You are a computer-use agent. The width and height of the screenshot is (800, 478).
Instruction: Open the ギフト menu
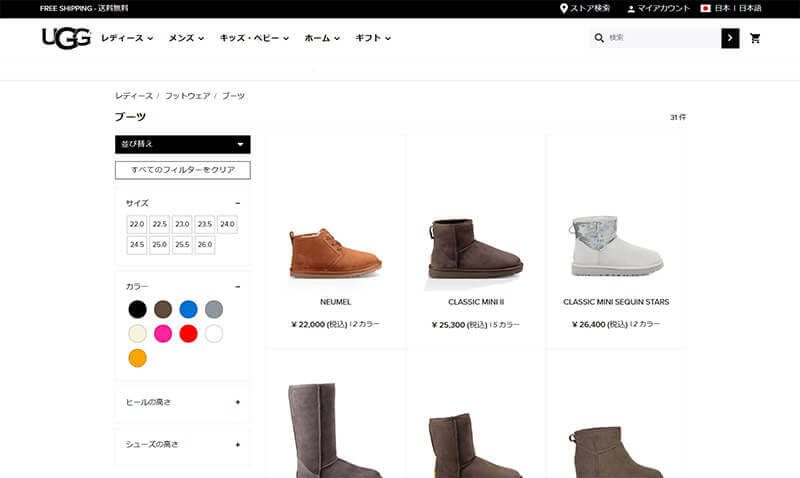coord(373,38)
